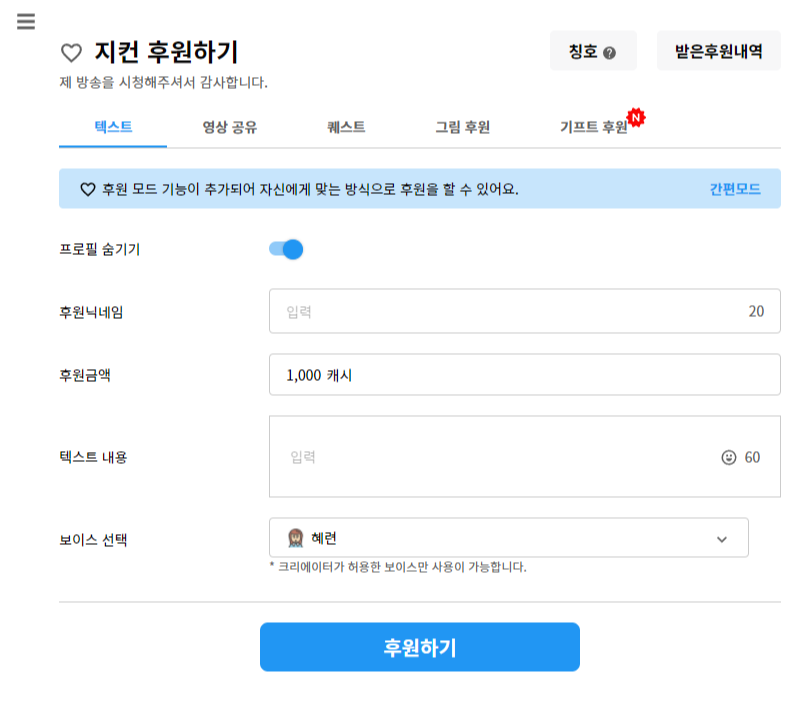803x702 pixels.
Task: Click the heart icon in the blue notice banner
Action: coord(87,189)
